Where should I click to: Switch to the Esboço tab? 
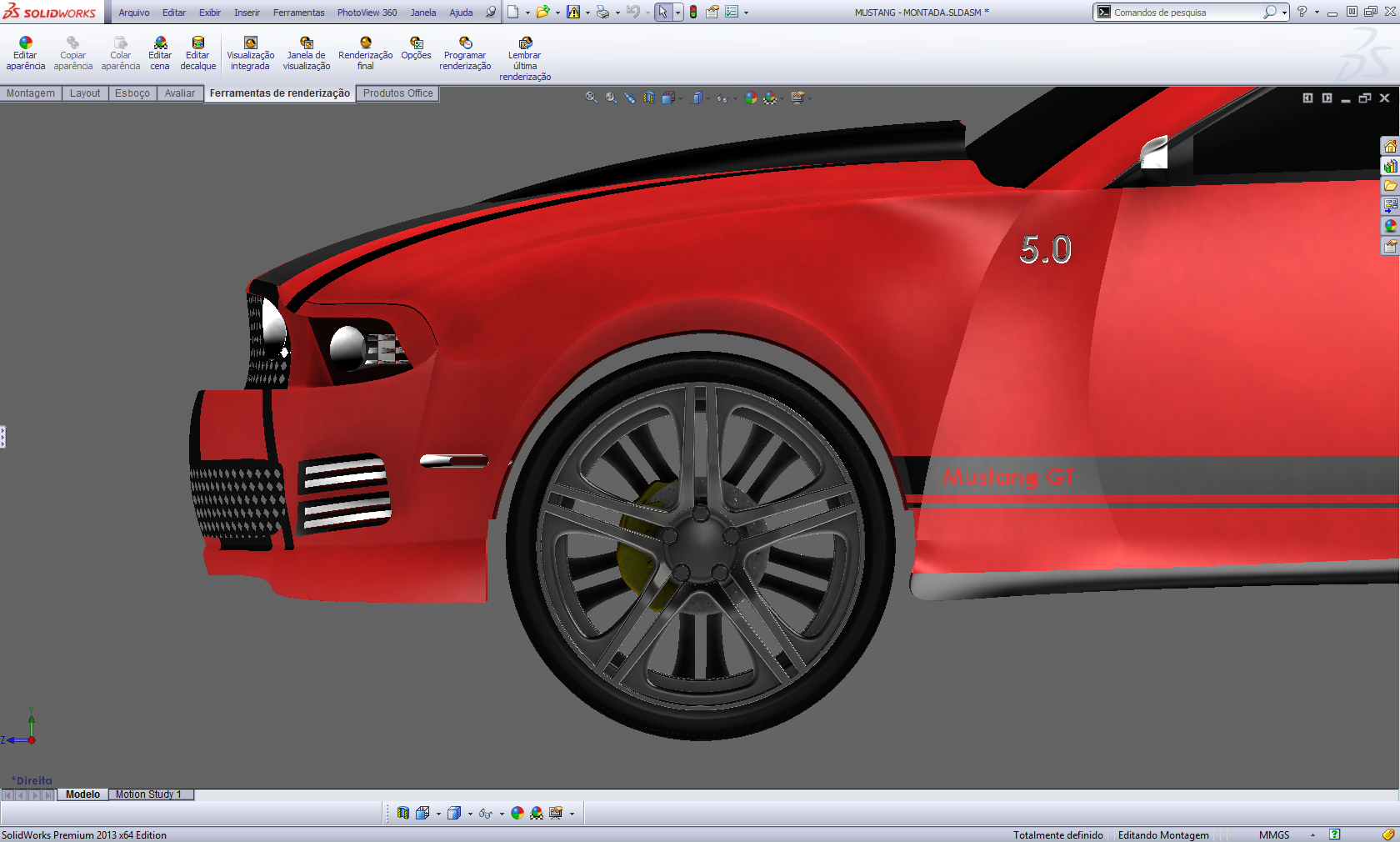(132, 93)
